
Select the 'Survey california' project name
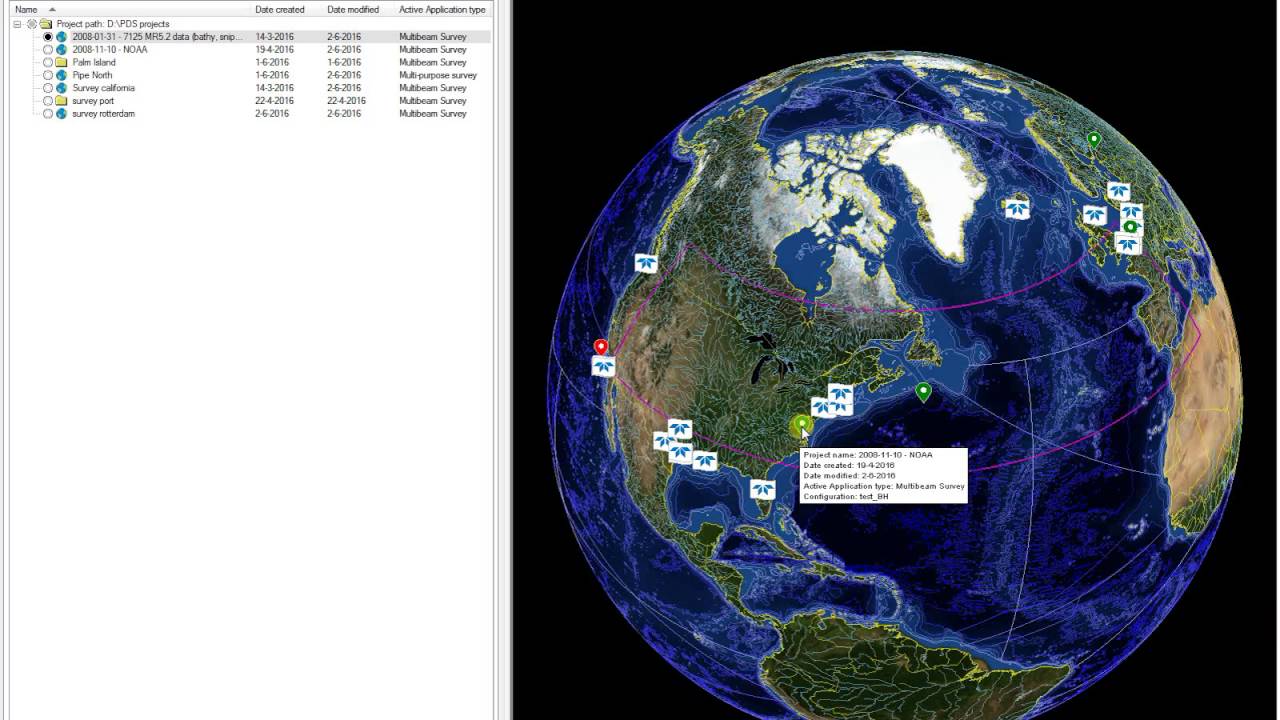(x=103, y=88)
